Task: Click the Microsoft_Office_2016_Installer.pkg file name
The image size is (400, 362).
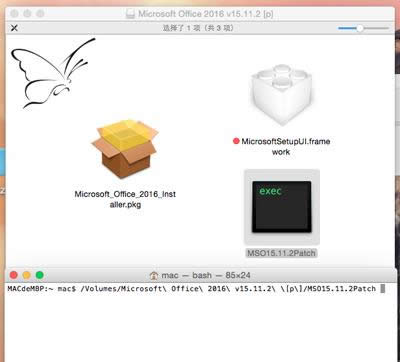Action: (x=125, y=199)
